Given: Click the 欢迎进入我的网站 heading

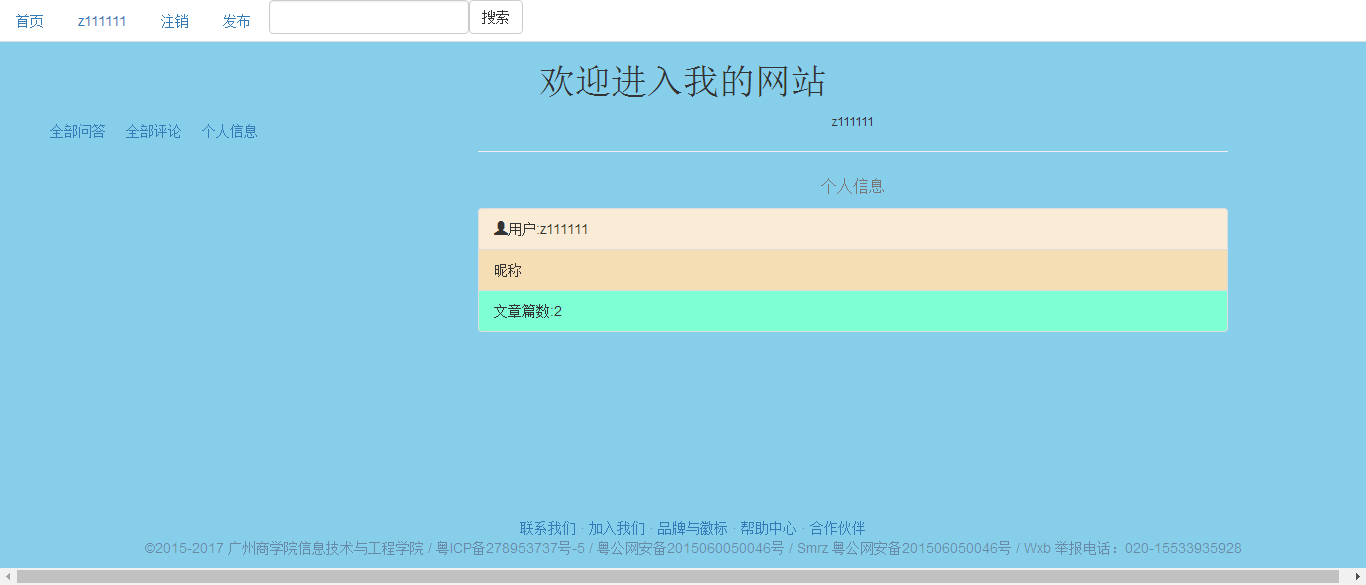Looking at the screenshot, I should pos(683,81).
